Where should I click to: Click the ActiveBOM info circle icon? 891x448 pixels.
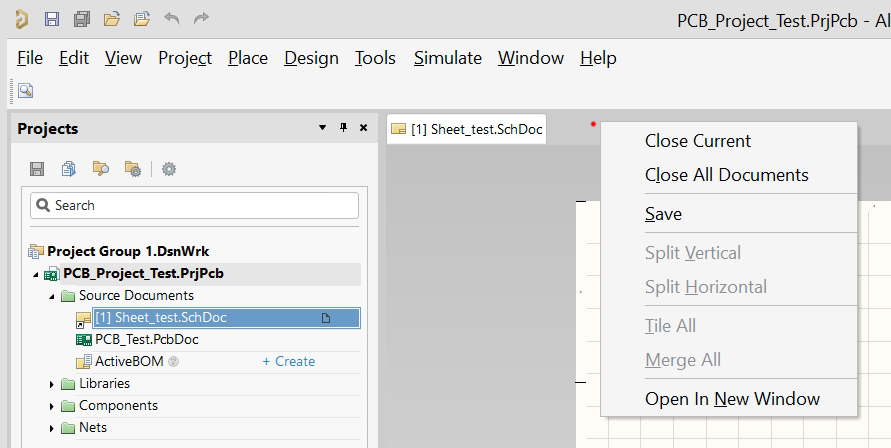(174, 362)
